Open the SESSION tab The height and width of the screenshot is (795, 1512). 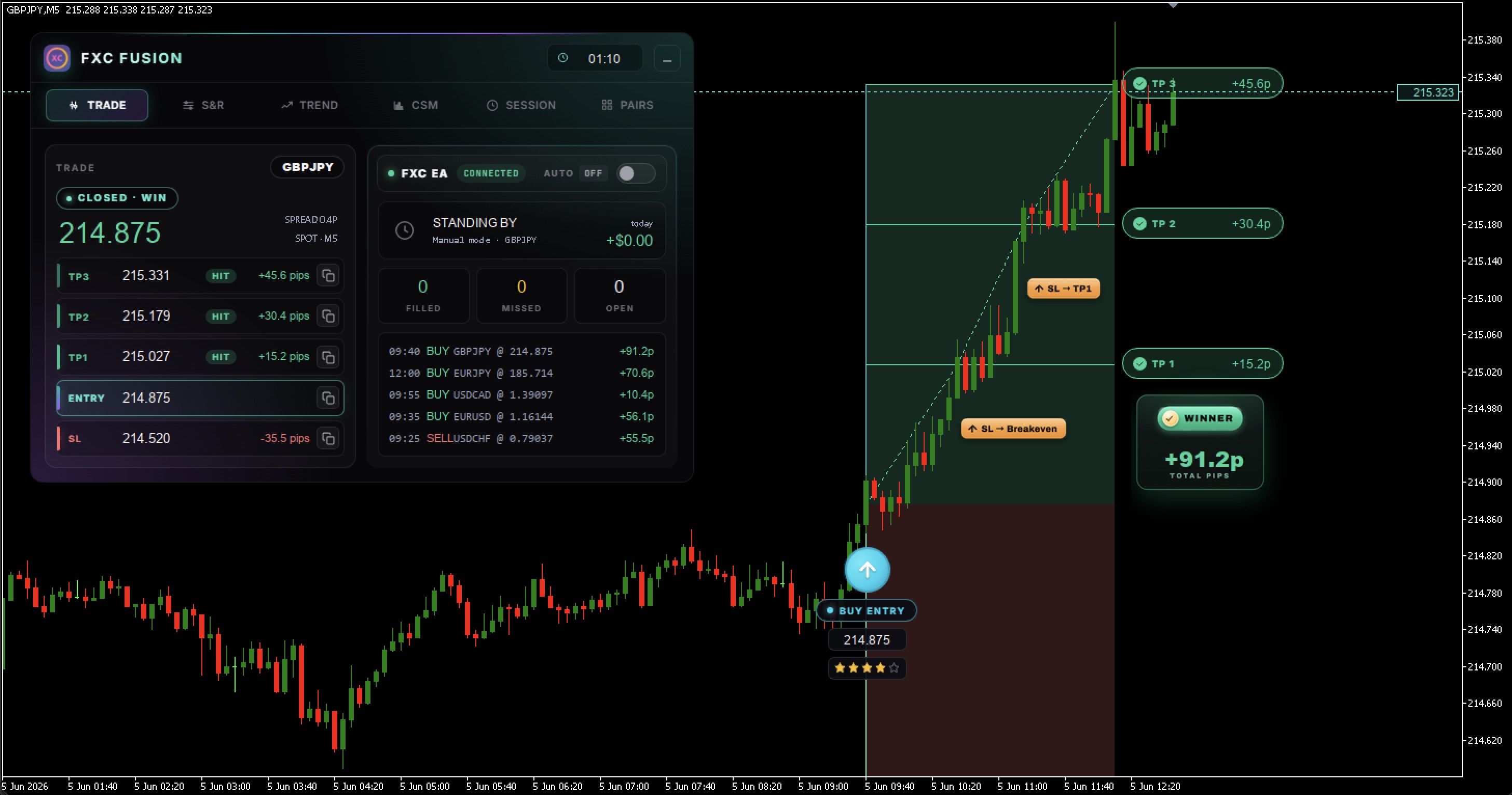[x=521, y=105]
